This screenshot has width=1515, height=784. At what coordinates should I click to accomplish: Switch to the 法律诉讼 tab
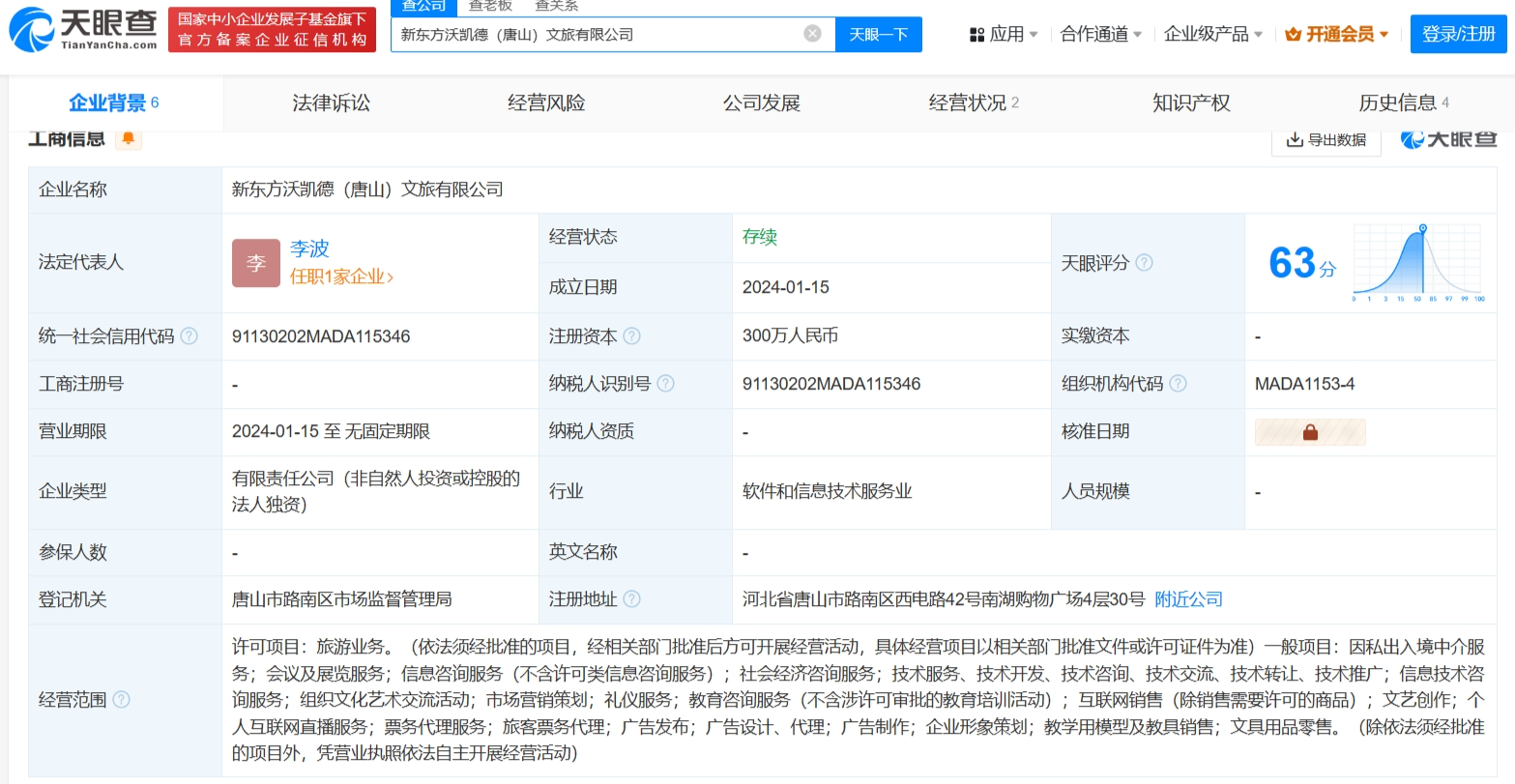331,102
